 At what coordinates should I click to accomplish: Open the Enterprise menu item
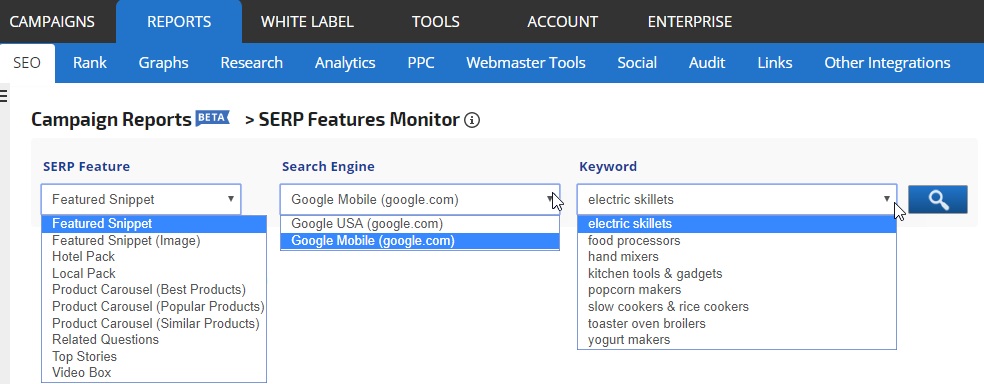tap(690, 21)
